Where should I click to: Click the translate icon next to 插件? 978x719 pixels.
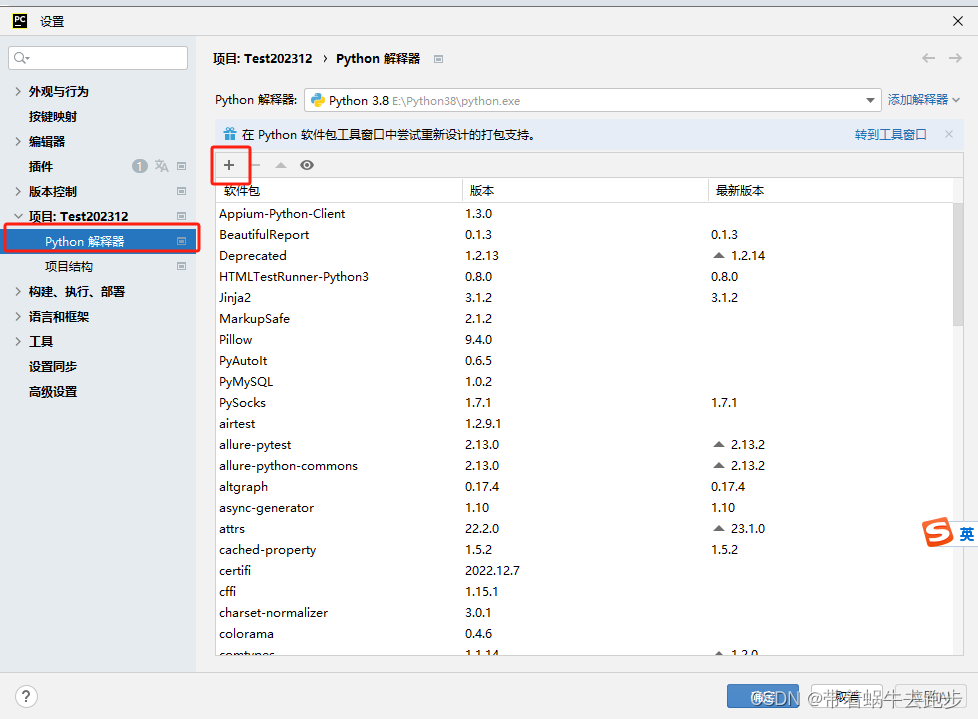[162, 166]
